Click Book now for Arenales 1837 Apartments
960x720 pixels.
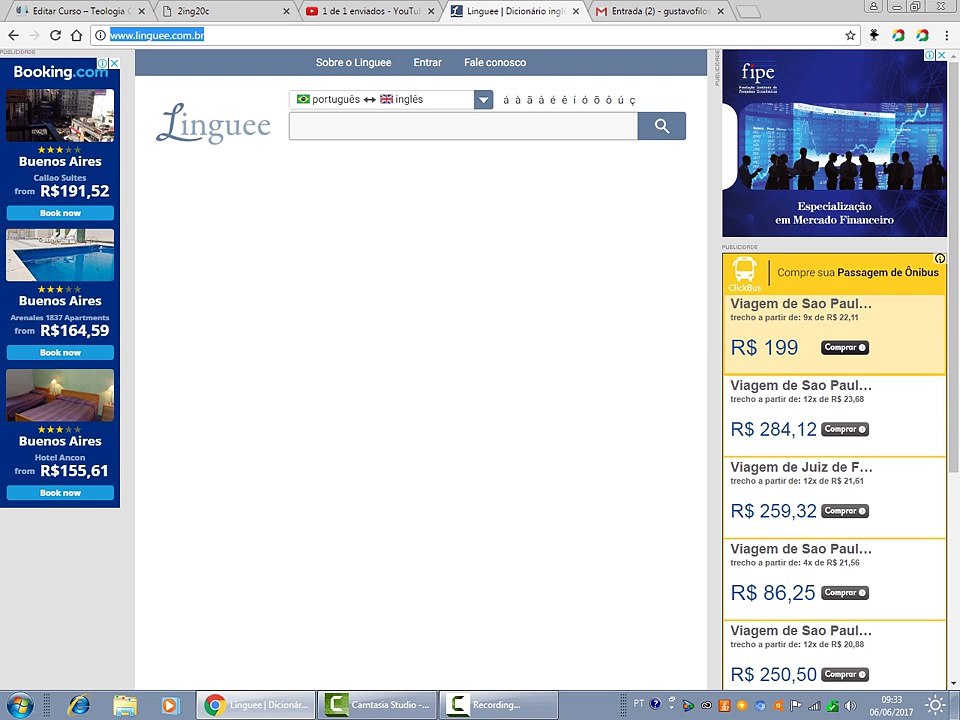pyautogui.click(x=60, y=353)
